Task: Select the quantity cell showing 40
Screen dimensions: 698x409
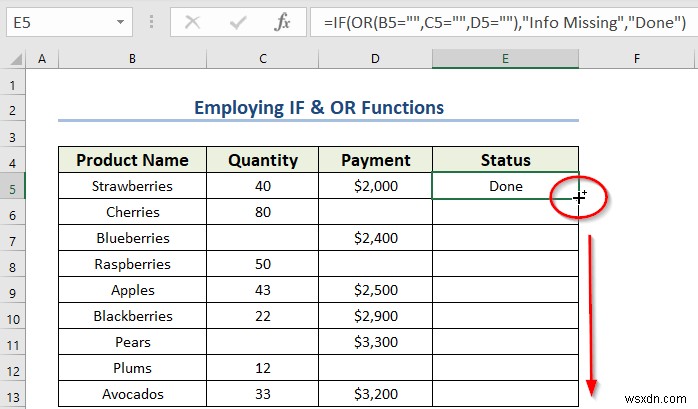Action: coord(263,186)
